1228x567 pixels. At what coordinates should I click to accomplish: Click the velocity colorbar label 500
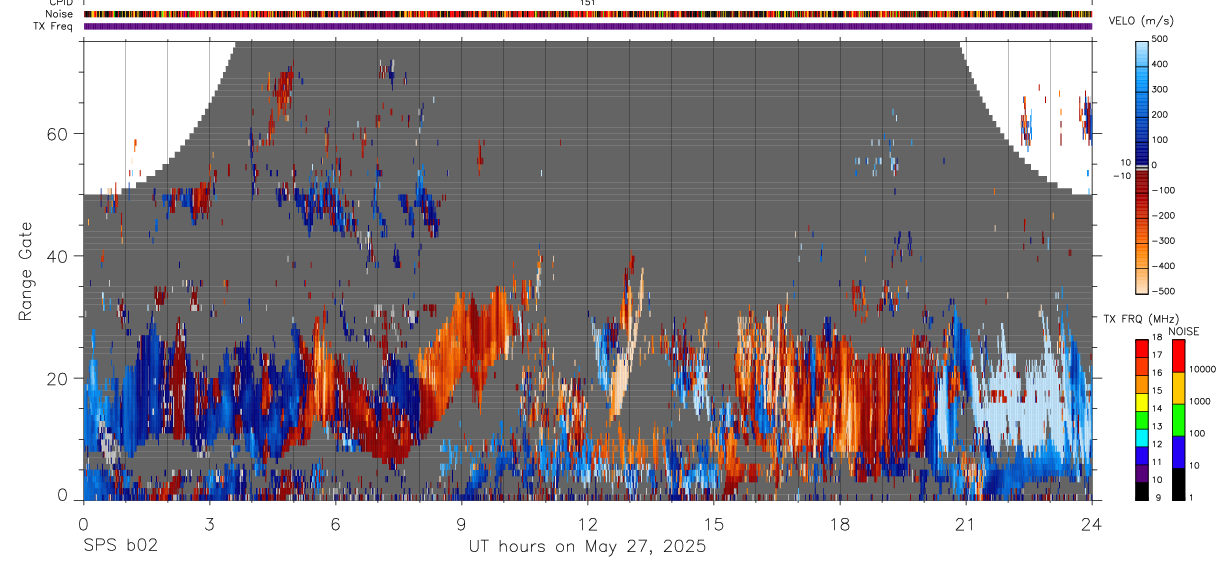[1161, 38]
